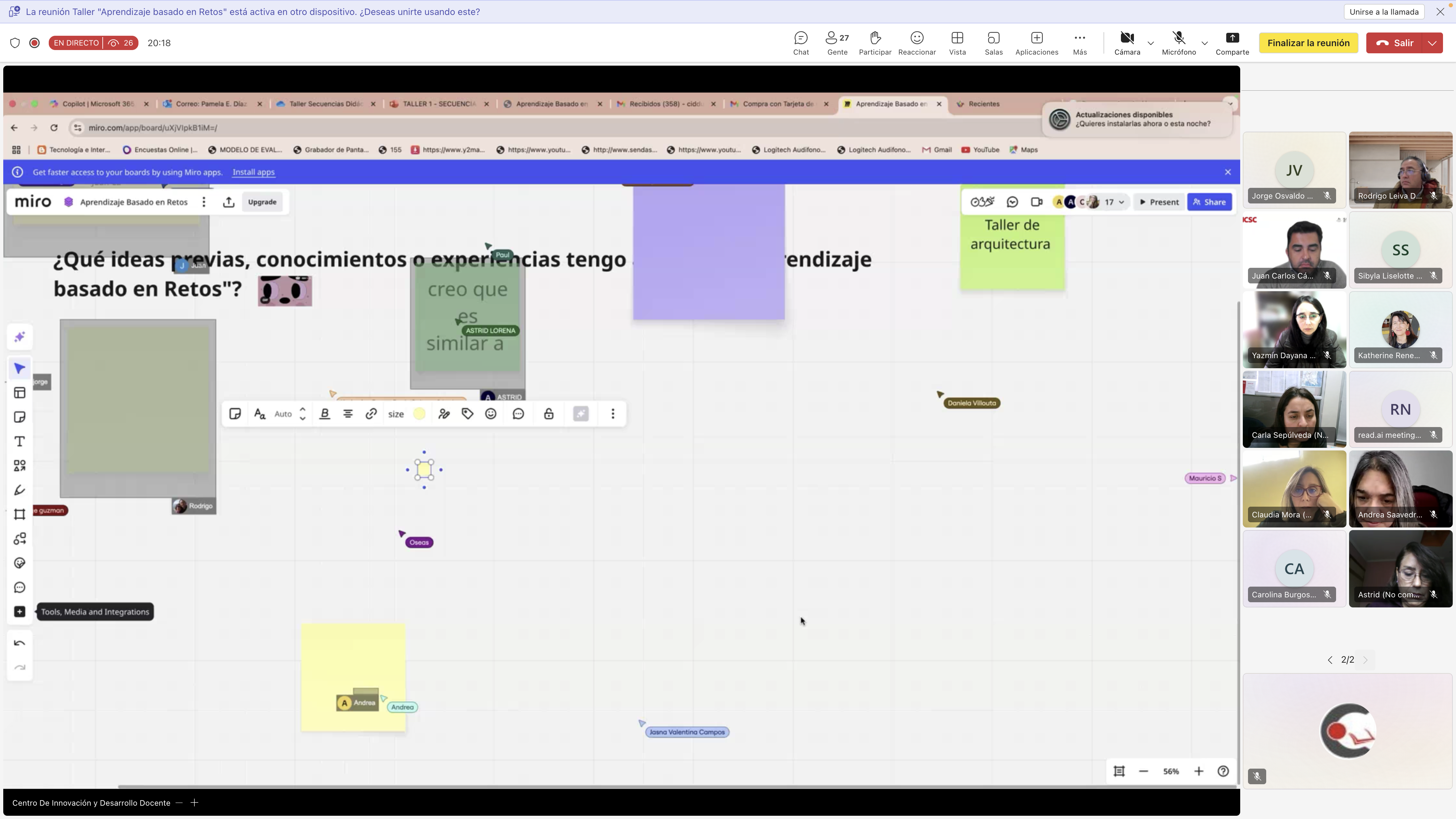Open Tools, Media and Integrations
This screenshot has width=1456, height=819.
pyautogui.click(x=20, y=612)
